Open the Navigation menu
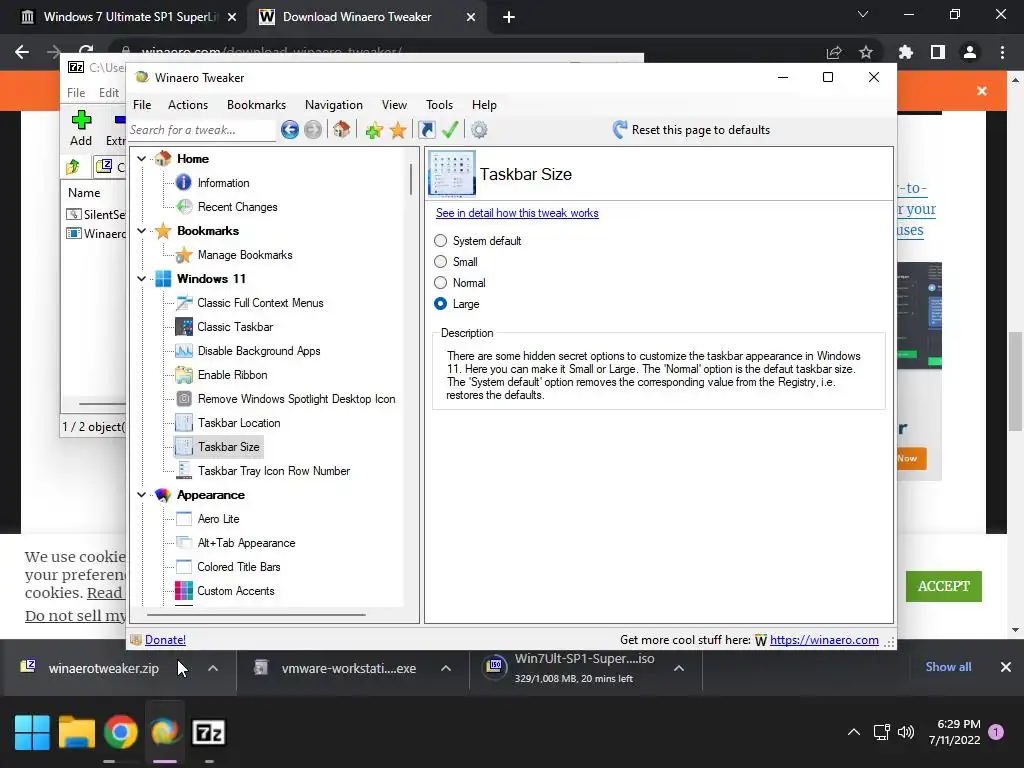 pos(334,104)
